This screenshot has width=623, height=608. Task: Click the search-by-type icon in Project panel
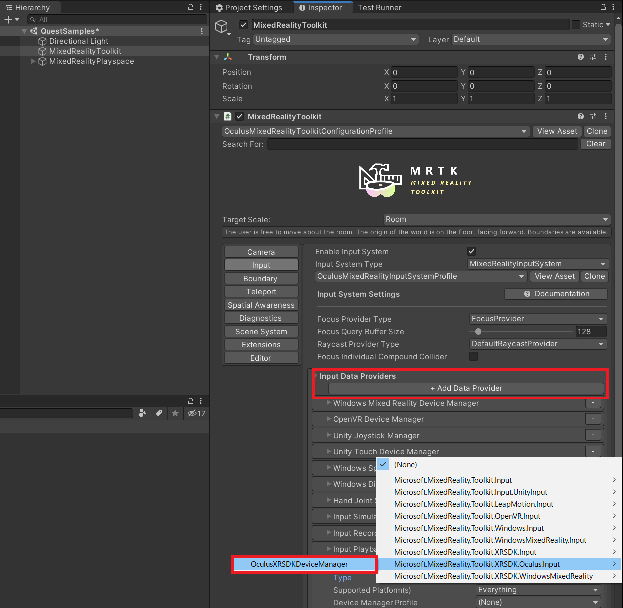(142, 413)
